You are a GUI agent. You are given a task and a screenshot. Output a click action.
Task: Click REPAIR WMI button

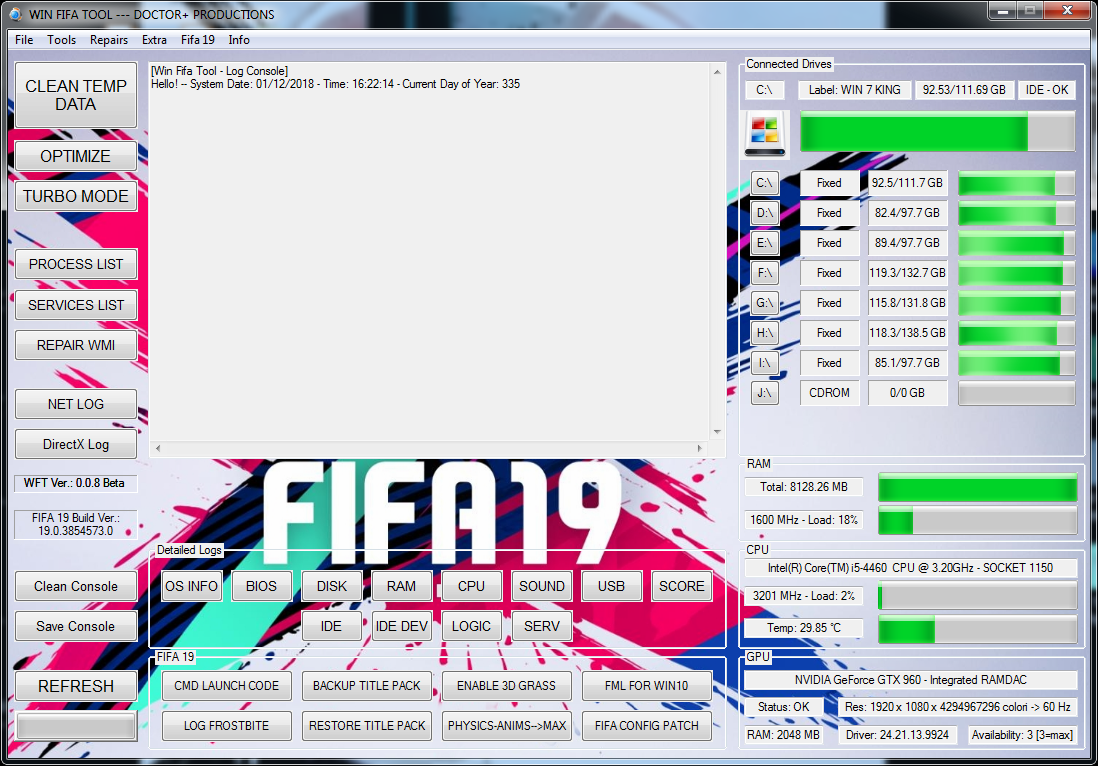pos(76,345)
